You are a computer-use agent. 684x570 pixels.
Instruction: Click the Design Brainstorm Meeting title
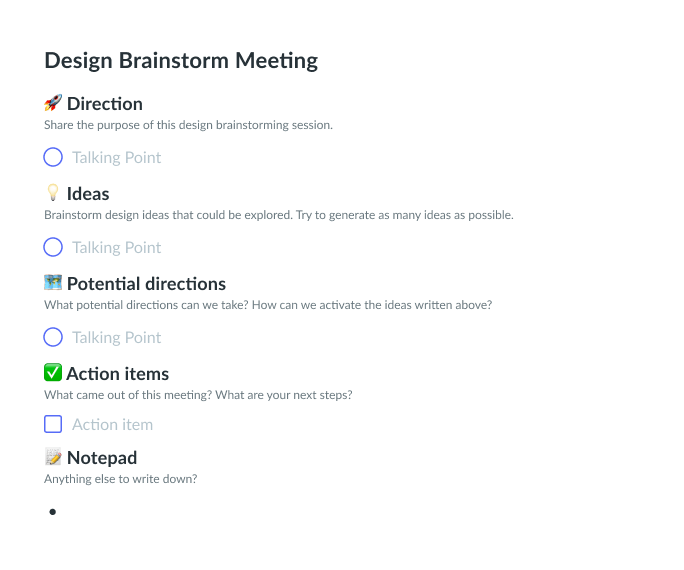(181, 61)
